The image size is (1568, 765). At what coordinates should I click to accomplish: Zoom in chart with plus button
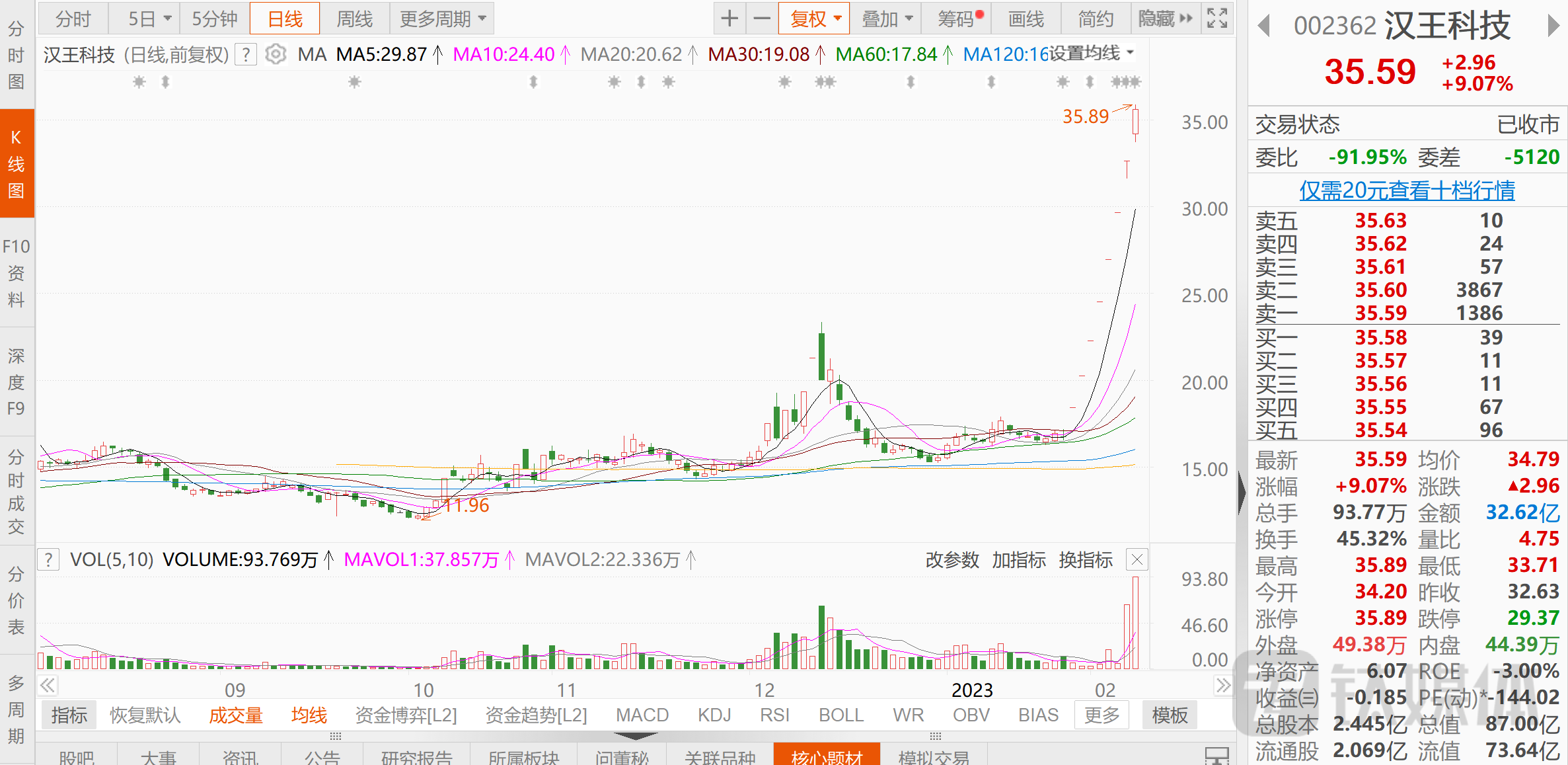click(x=729, y=19)
